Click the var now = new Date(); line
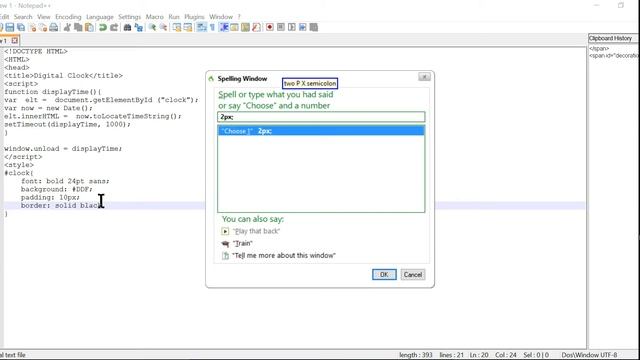Viewport: 640px width, 360px height. pyautogui.click(x=49, y=108)
